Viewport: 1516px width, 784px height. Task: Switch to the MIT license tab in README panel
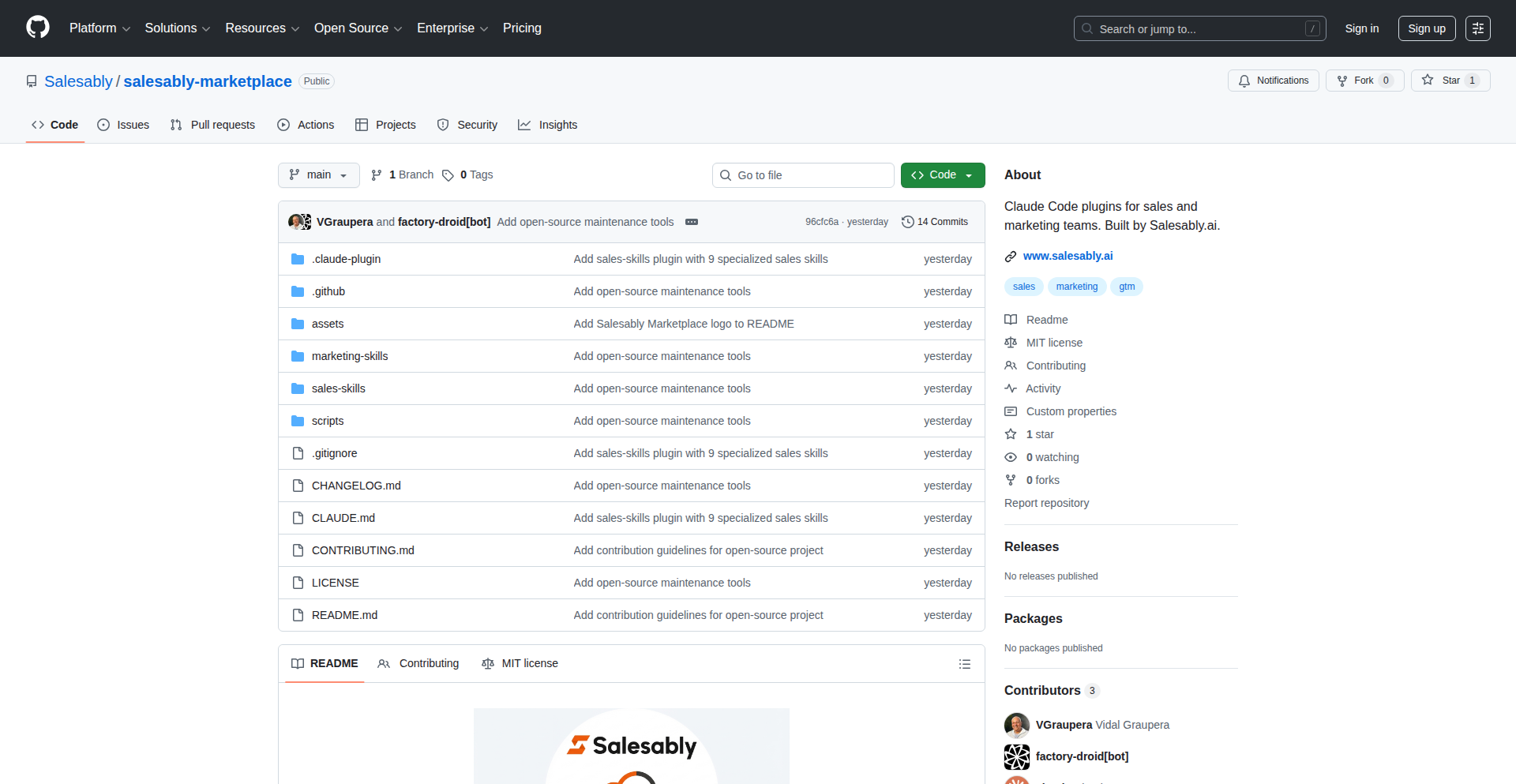click(x=520, y=664)
